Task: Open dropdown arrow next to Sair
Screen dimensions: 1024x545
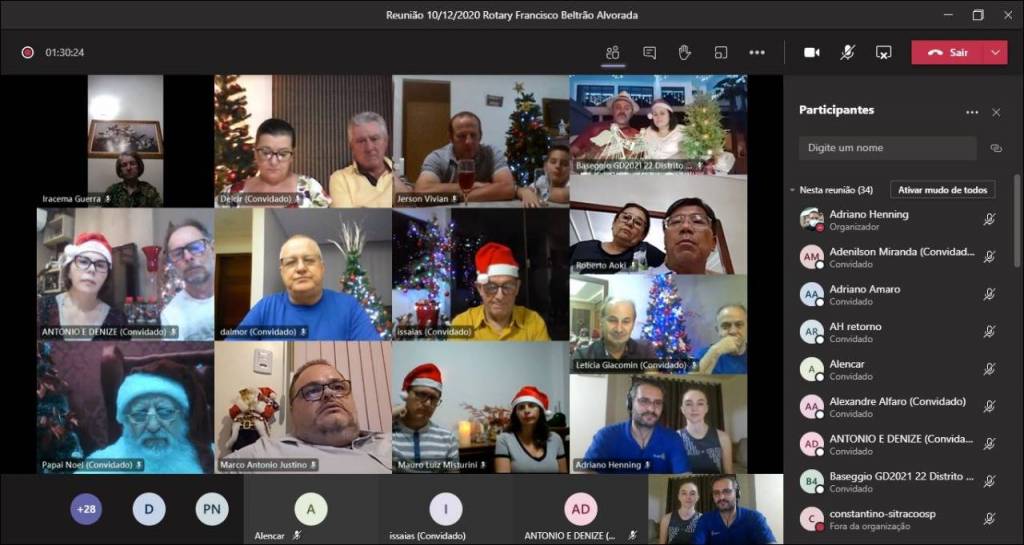Action: click(995, 52)
